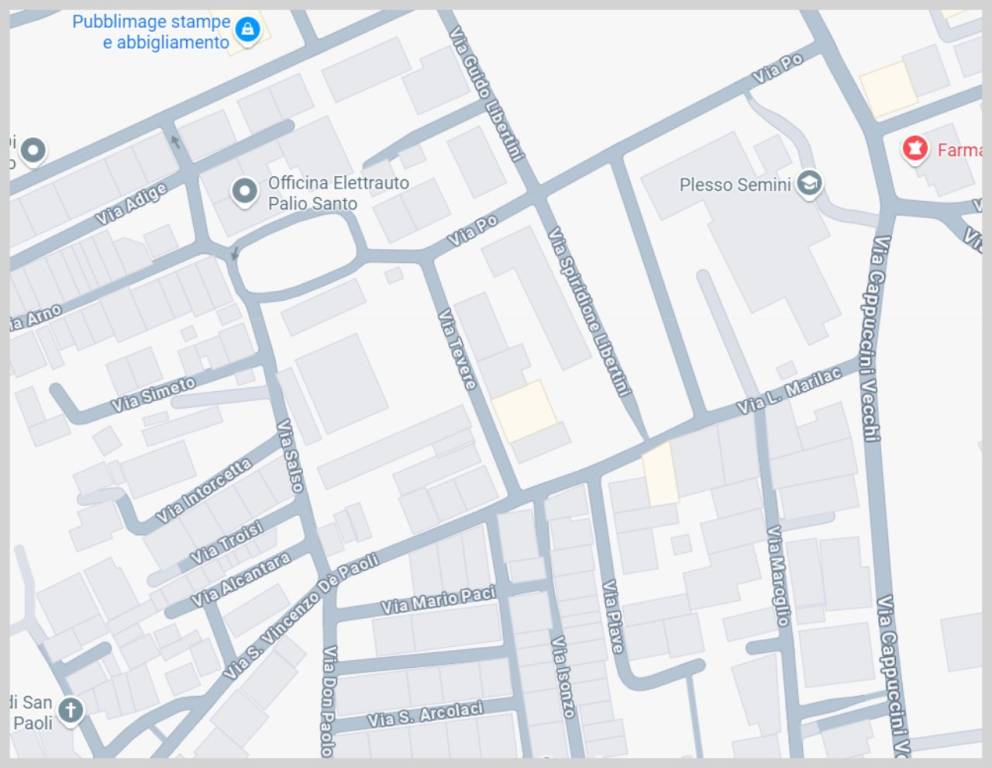
Task: Click the Via S. Arcolaci street label
Action: 425,715
